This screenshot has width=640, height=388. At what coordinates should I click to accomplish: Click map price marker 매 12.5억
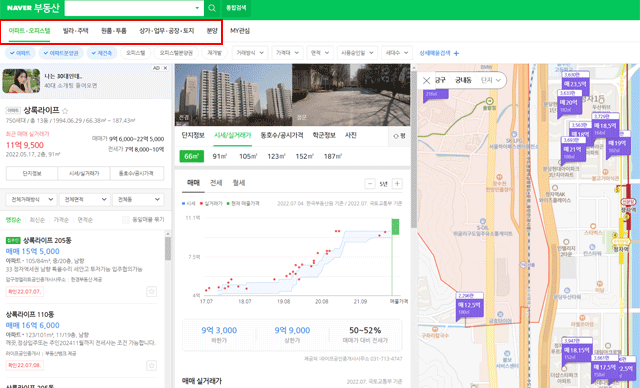tap(469, 305)
